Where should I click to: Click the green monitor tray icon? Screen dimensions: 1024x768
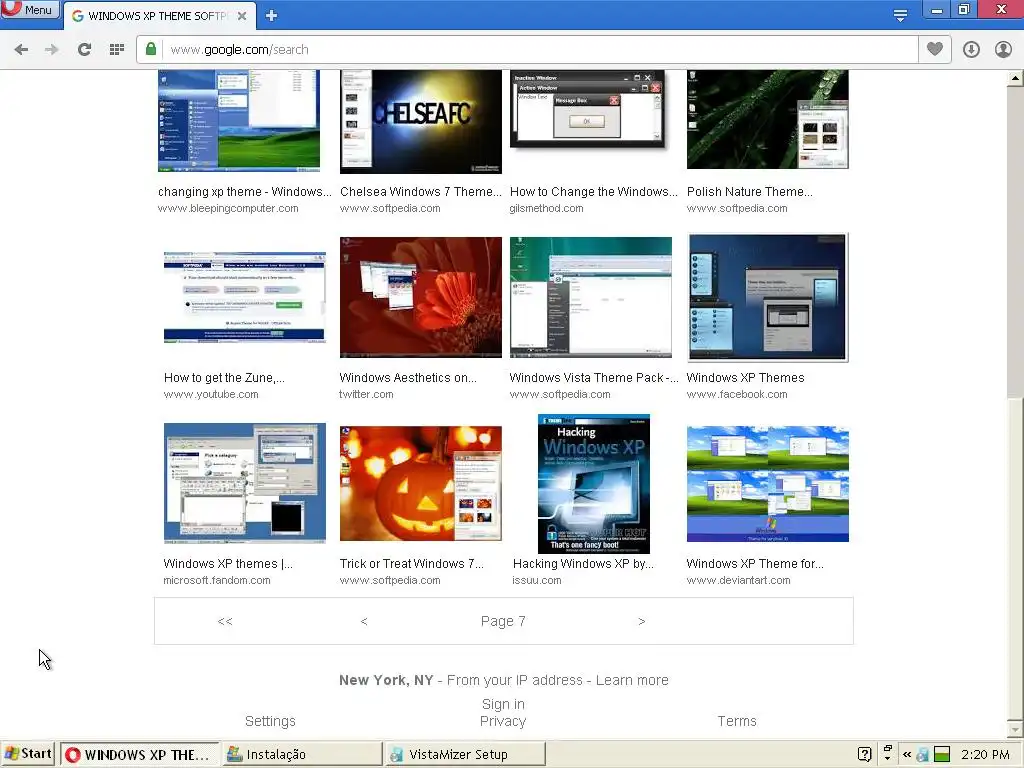942,754
